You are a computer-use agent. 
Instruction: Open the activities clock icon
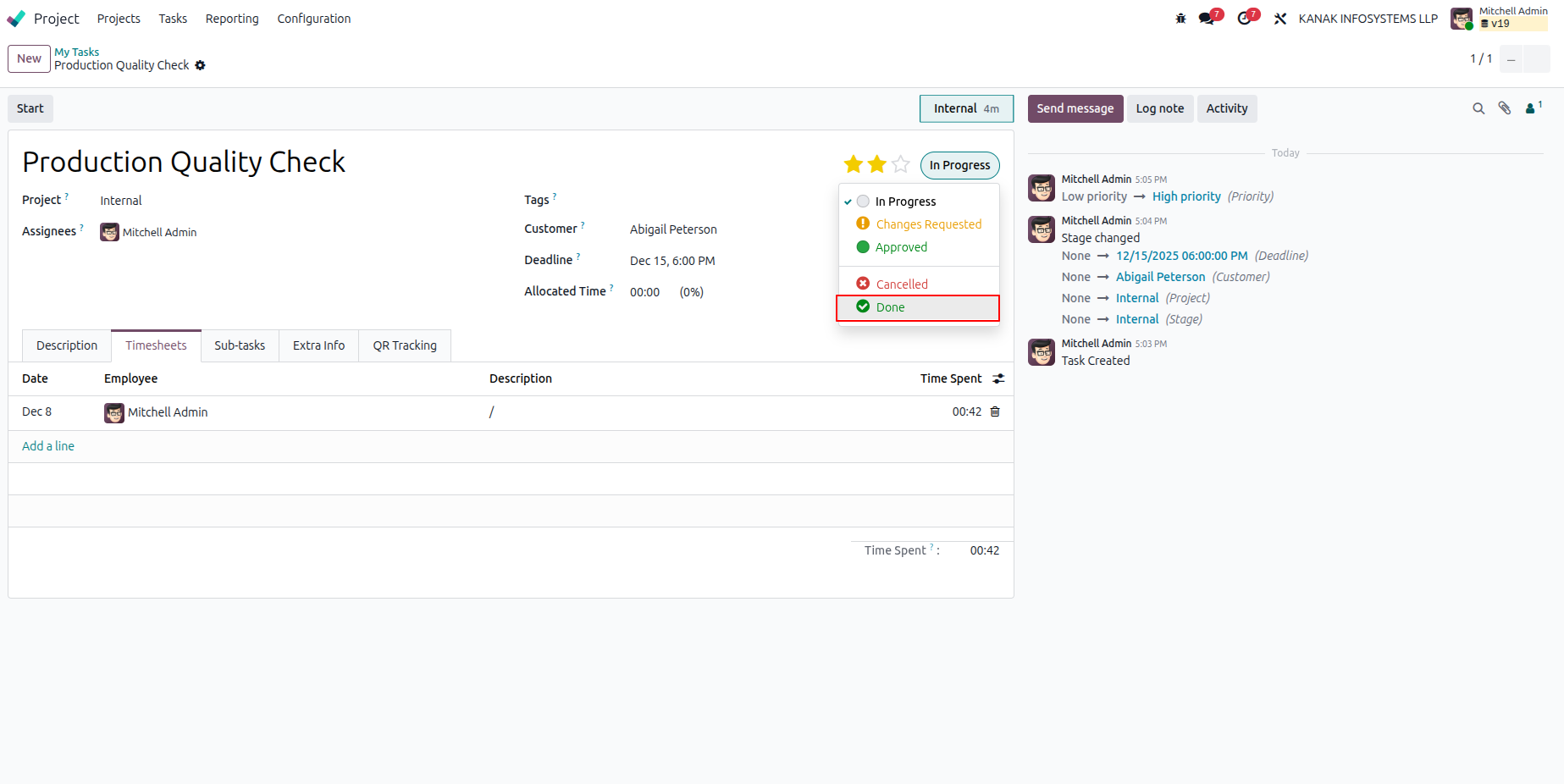pos(1246,18)
